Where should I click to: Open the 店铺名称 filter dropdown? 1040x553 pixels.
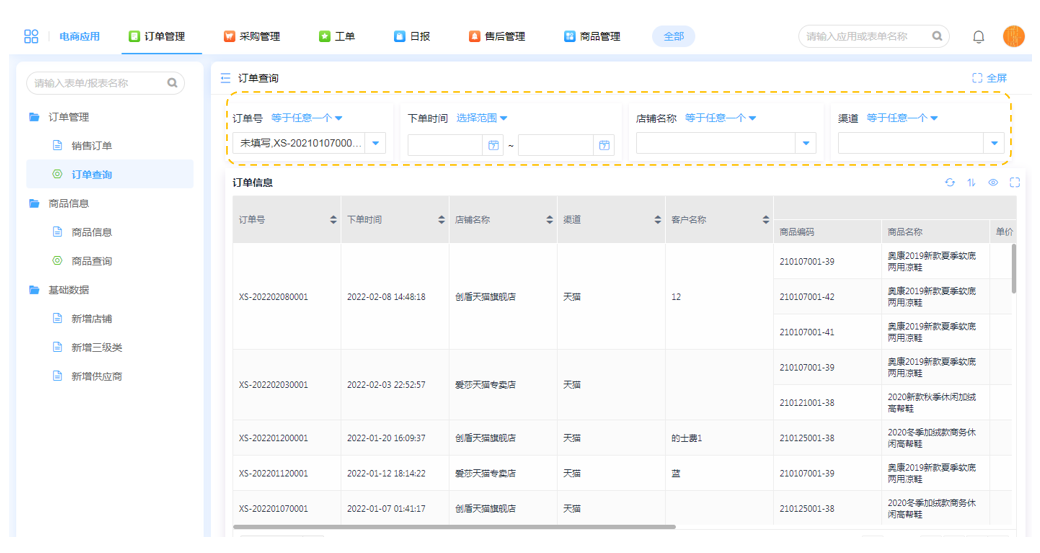pyautogui.click(x=805, y=144)
